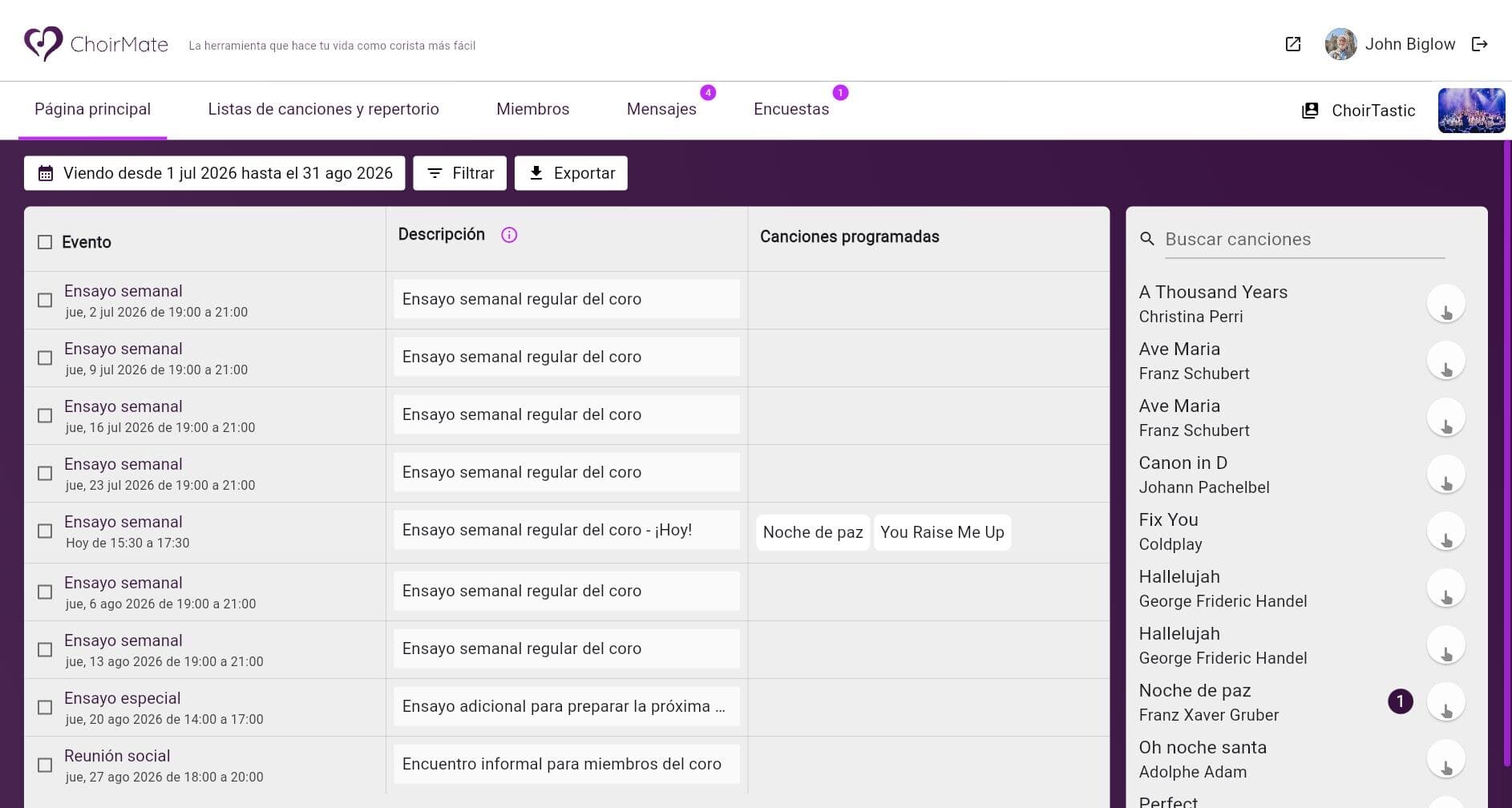This screenshot has width=1512, height=808.
Task: Focus the Buscar canciones search field
Action: tap(1304, 239)
